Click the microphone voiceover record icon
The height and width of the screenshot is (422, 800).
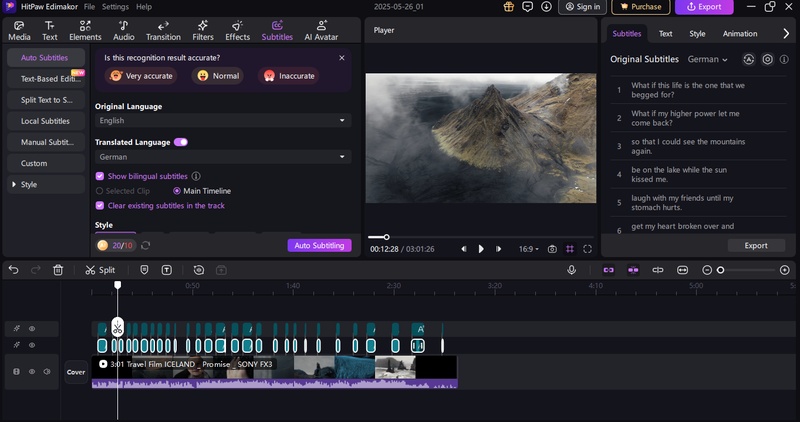point(572,270)
